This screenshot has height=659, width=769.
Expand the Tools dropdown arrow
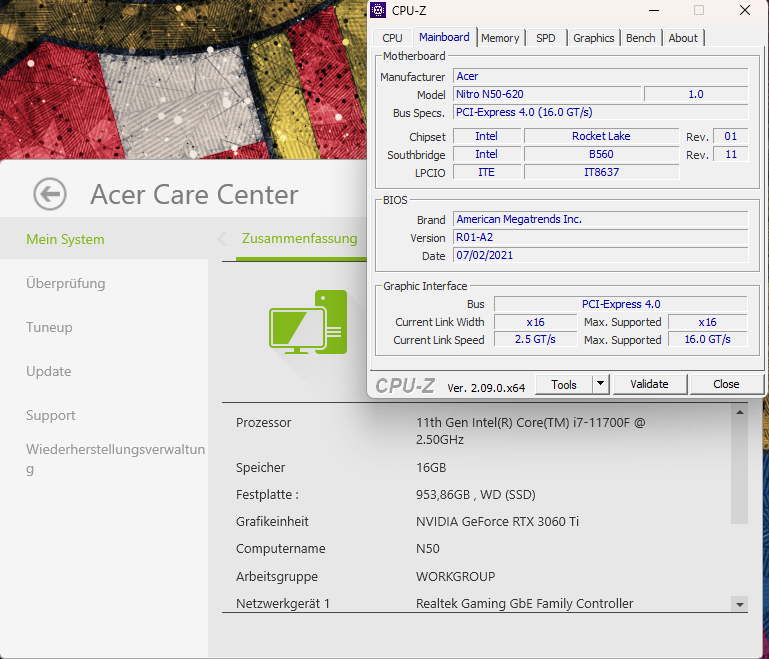click(601, 384)
